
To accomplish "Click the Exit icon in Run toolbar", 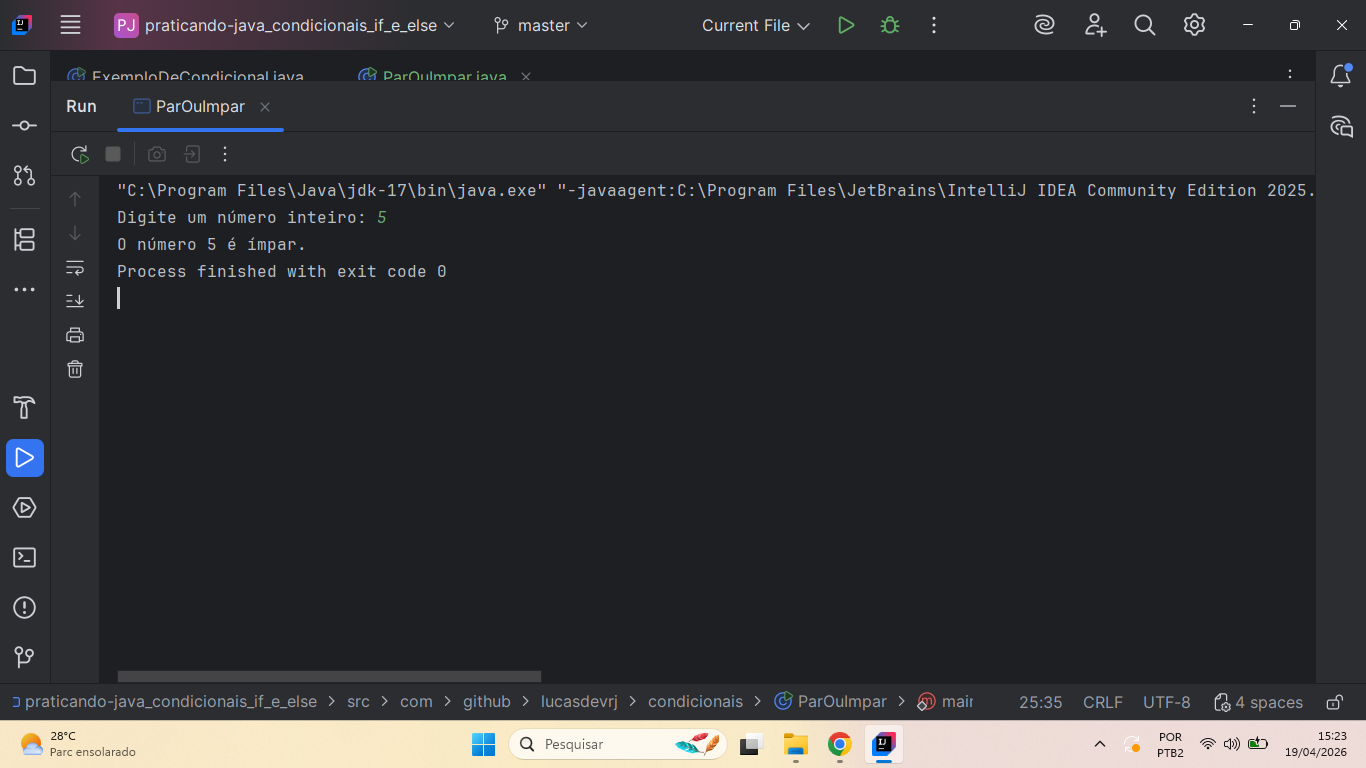I will pyautogui.click(x=191, y=154).
